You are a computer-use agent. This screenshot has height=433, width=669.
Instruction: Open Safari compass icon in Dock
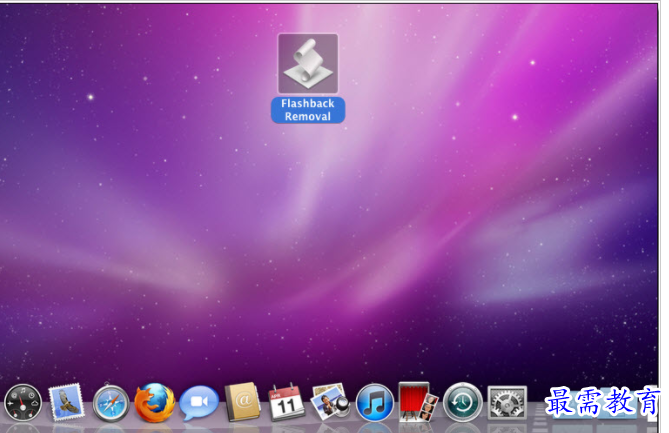tap(111, 403)
